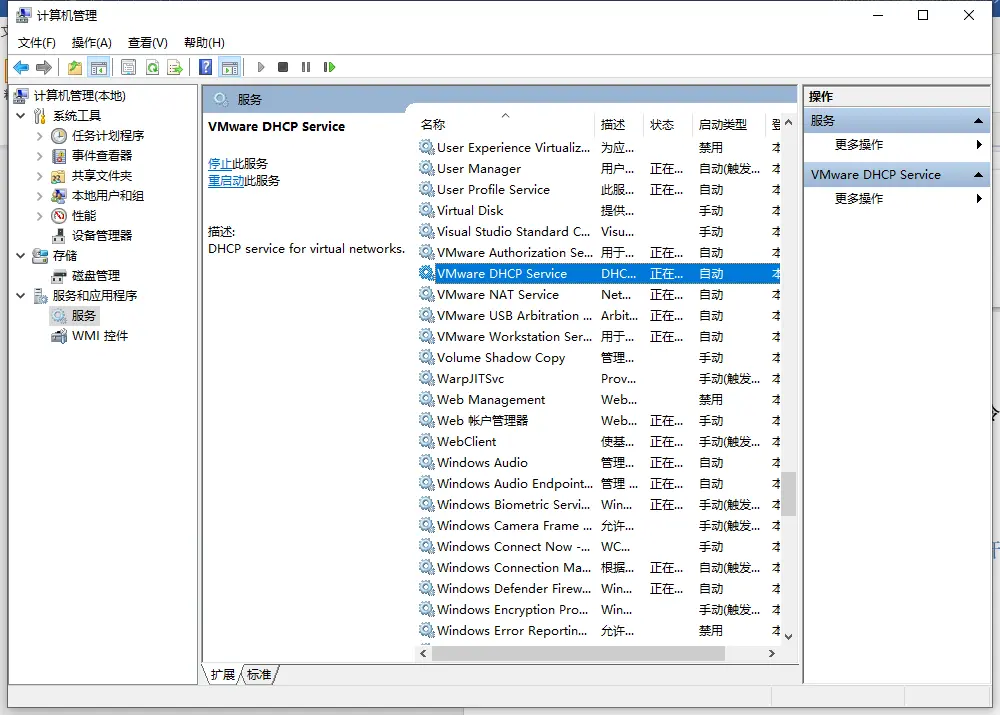The width and height of the screenshot is (1000, 715).
Task: Switch to the 标准 tab
Action: pos(259,674)
